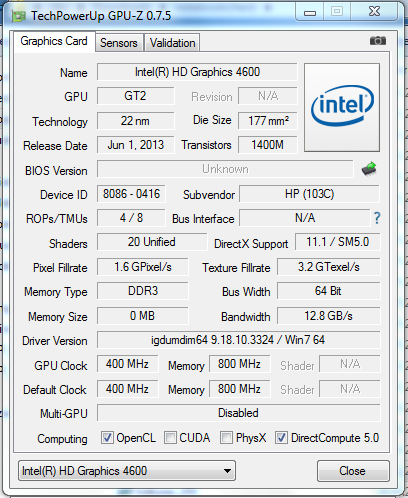The image size is (408, 498).
Task: Click the Device ID field 8086 - 0416
Action: pos(131,194)
